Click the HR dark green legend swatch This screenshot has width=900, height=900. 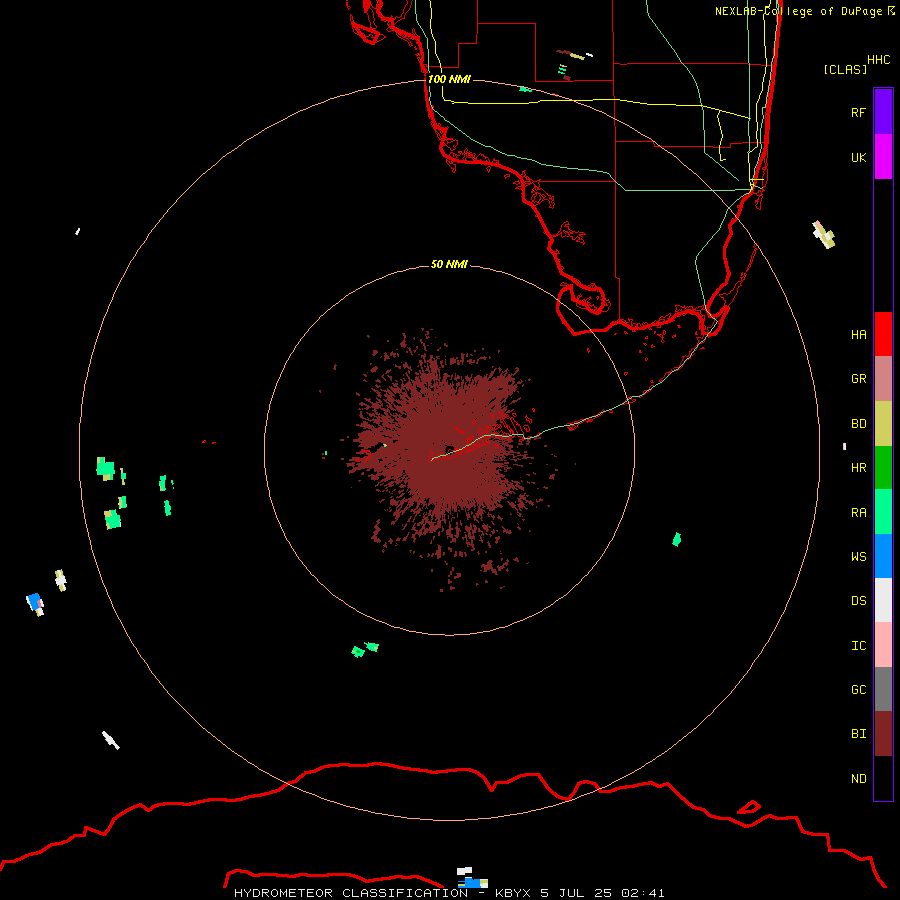883,468
